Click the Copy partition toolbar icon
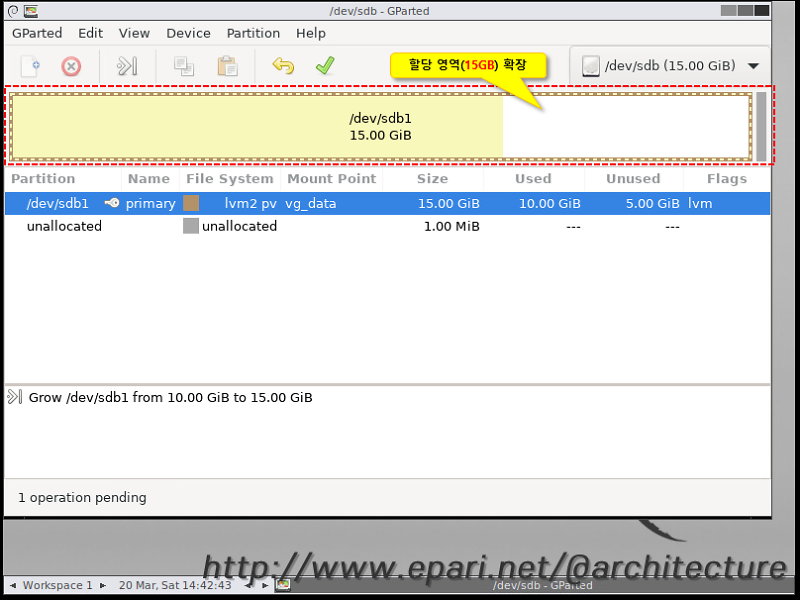800x600 pixels. pos(184,66)
